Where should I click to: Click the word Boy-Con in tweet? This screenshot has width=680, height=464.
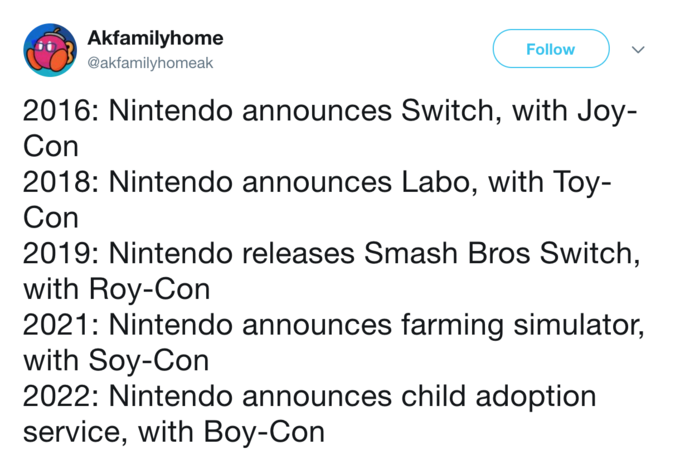click(x=264, y=432)
